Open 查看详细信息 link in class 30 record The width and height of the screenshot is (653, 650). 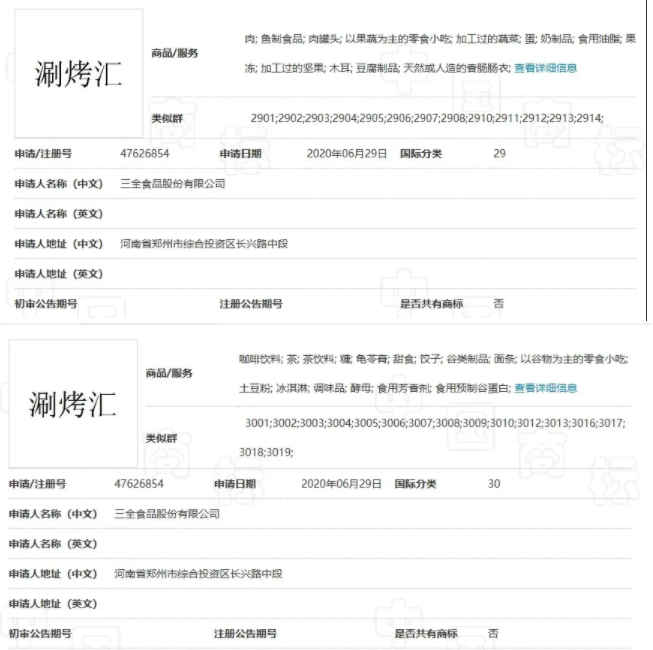tap(545, 388)
